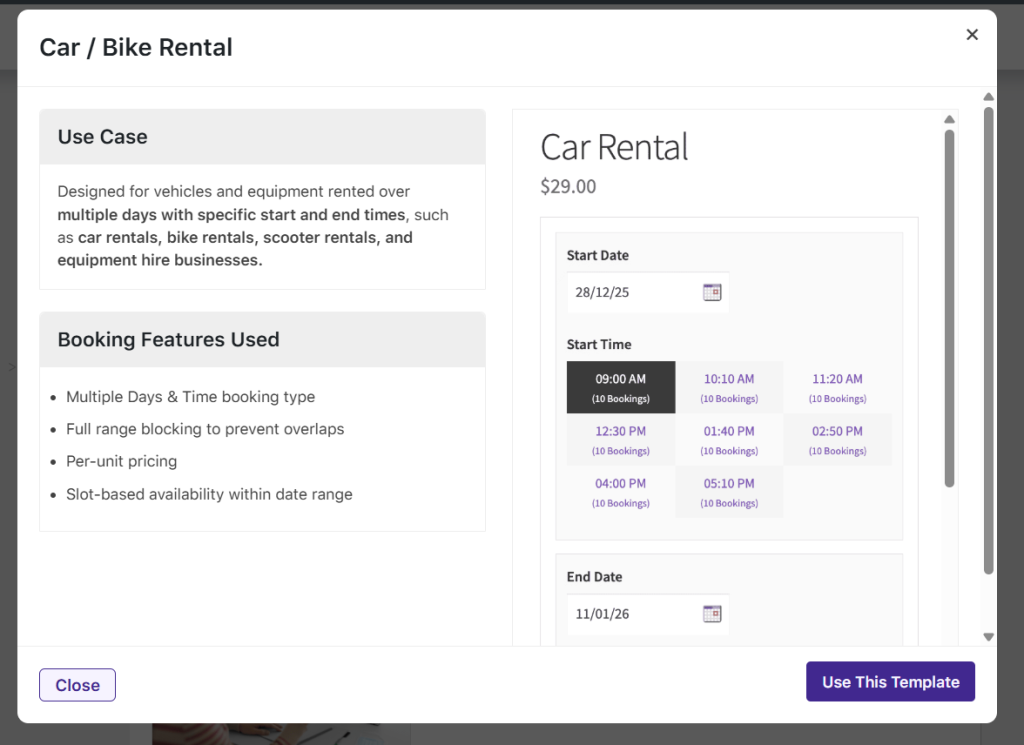Open the Start Date calendar picker
This screenshot has height=745, width=1024.
712,292
